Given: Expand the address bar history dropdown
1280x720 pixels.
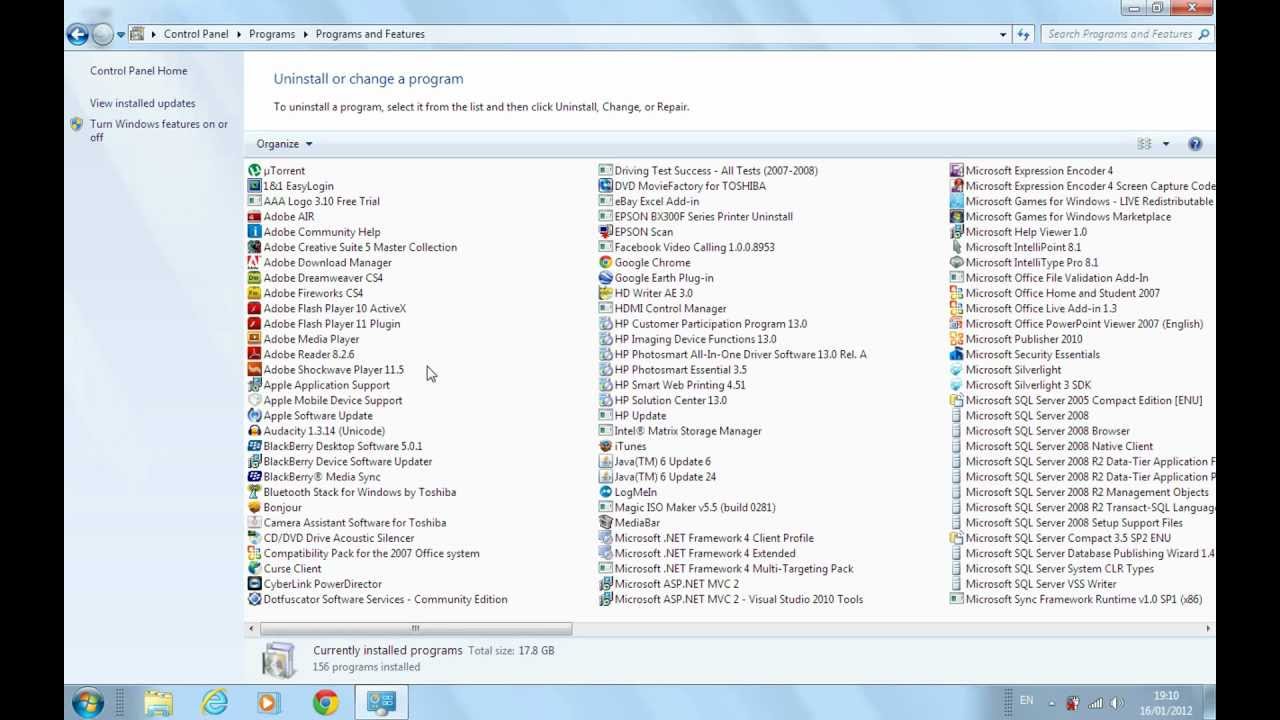Looking at the screenshot, I should pos(1003,34).
